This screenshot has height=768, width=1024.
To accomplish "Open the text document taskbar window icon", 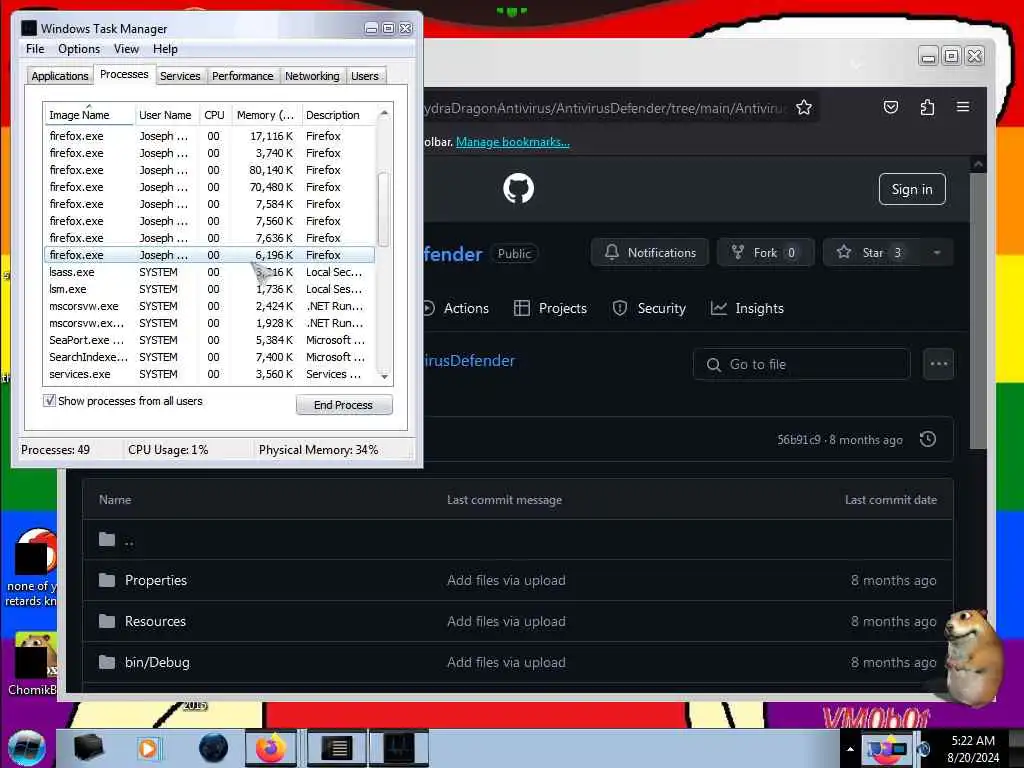I will 337,748.
